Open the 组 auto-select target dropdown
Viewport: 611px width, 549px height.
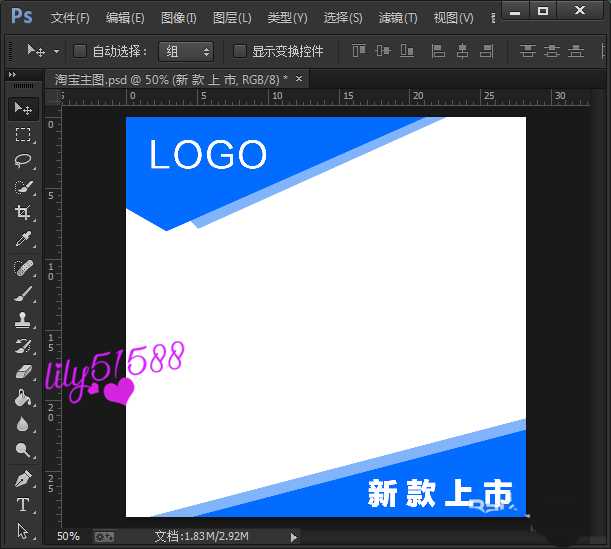(186, 51)
